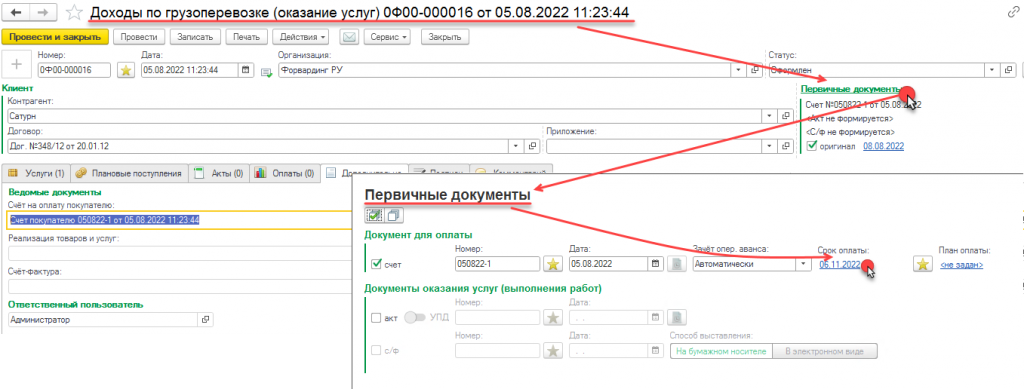Open the Статус record via its open icon

1008,70
